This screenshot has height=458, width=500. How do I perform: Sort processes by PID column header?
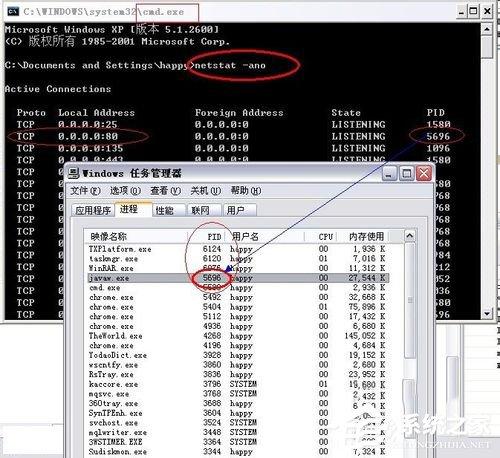pos(206,237)
